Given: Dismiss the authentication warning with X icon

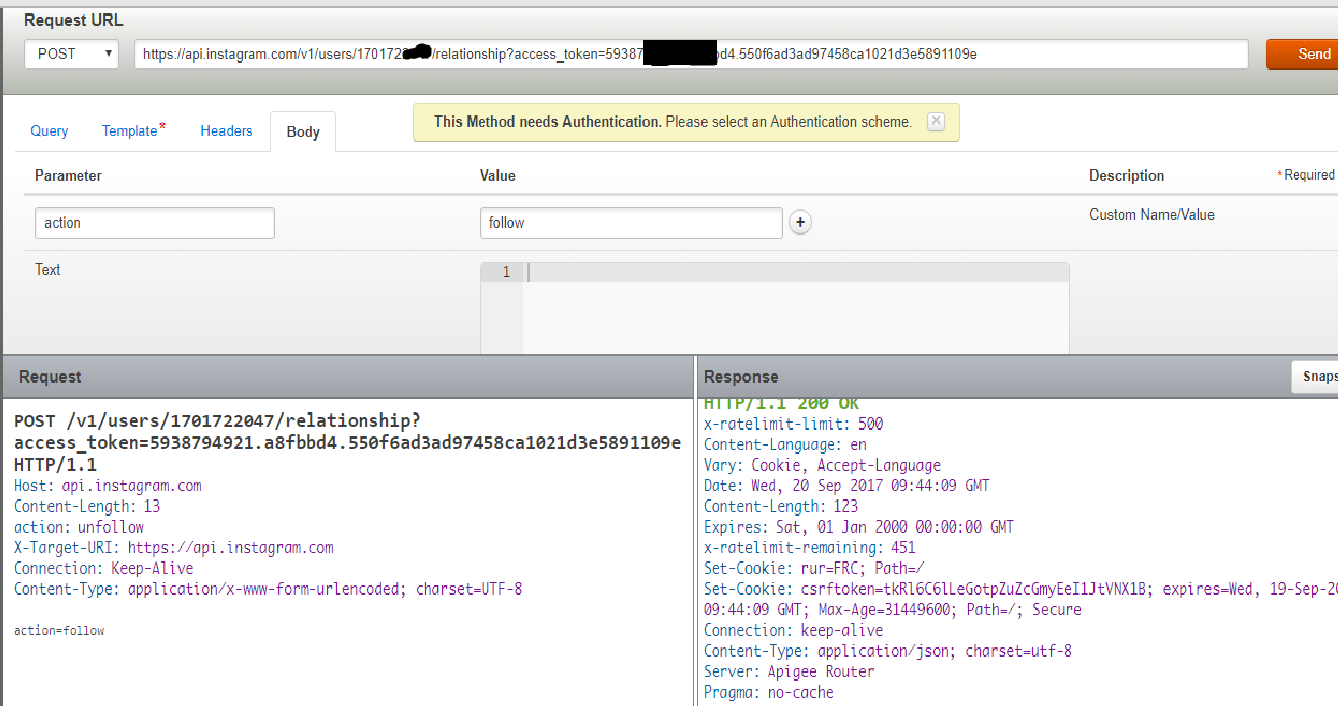Looking at the screenshot, I should pyautogui.click(x=935, y=121).
